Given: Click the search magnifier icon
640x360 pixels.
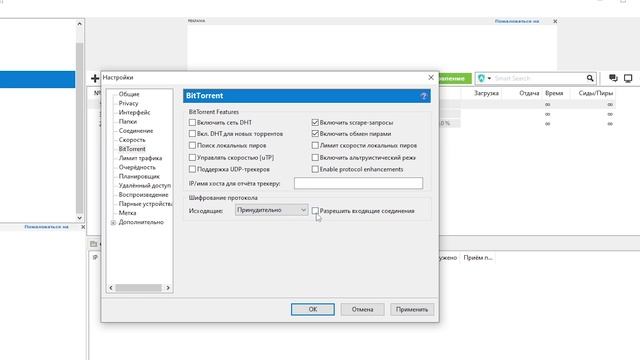Looking at the screenshot, I should 590,78.
